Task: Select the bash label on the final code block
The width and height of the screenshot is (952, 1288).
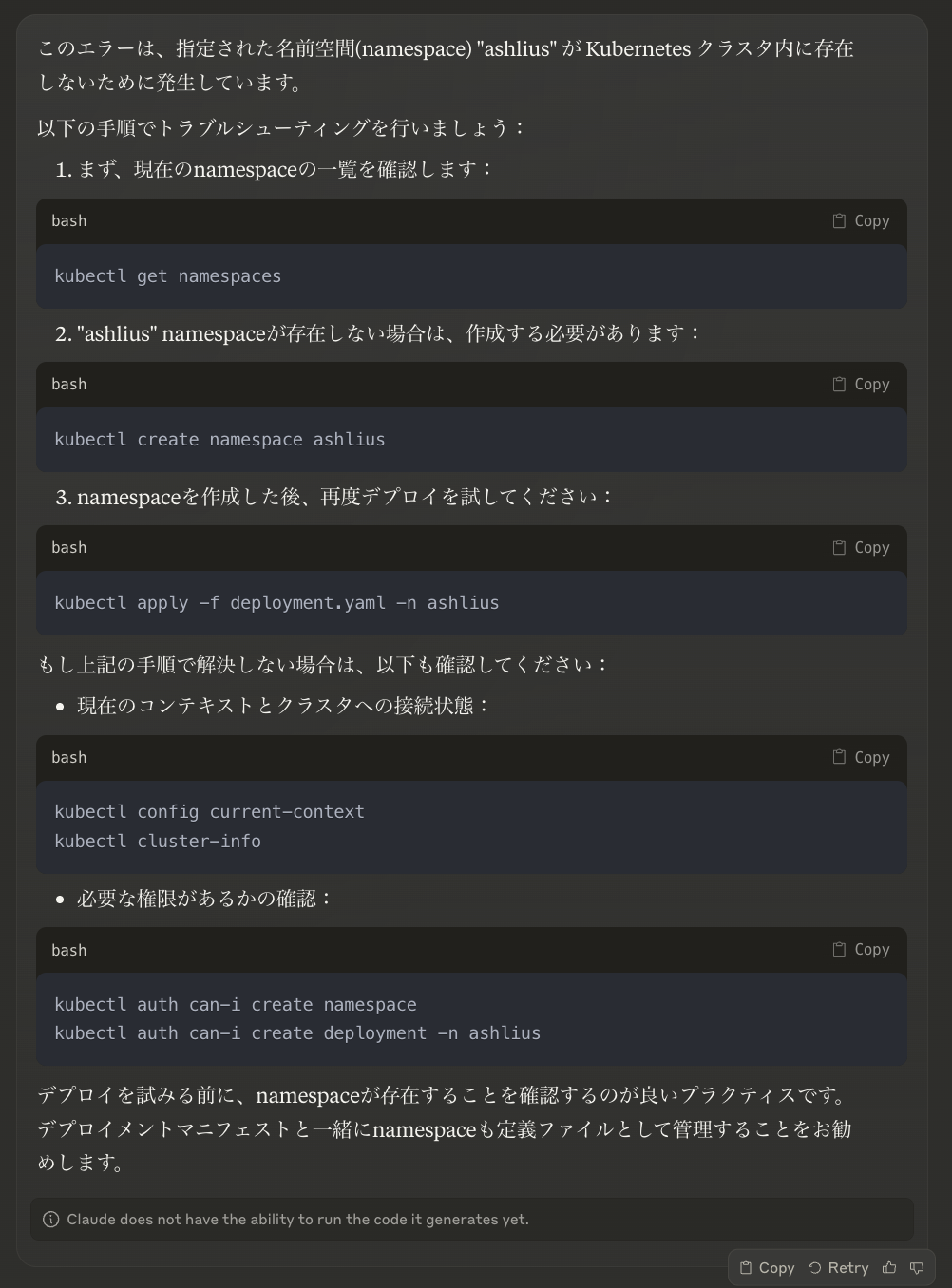Action: [x=68, y=950]
